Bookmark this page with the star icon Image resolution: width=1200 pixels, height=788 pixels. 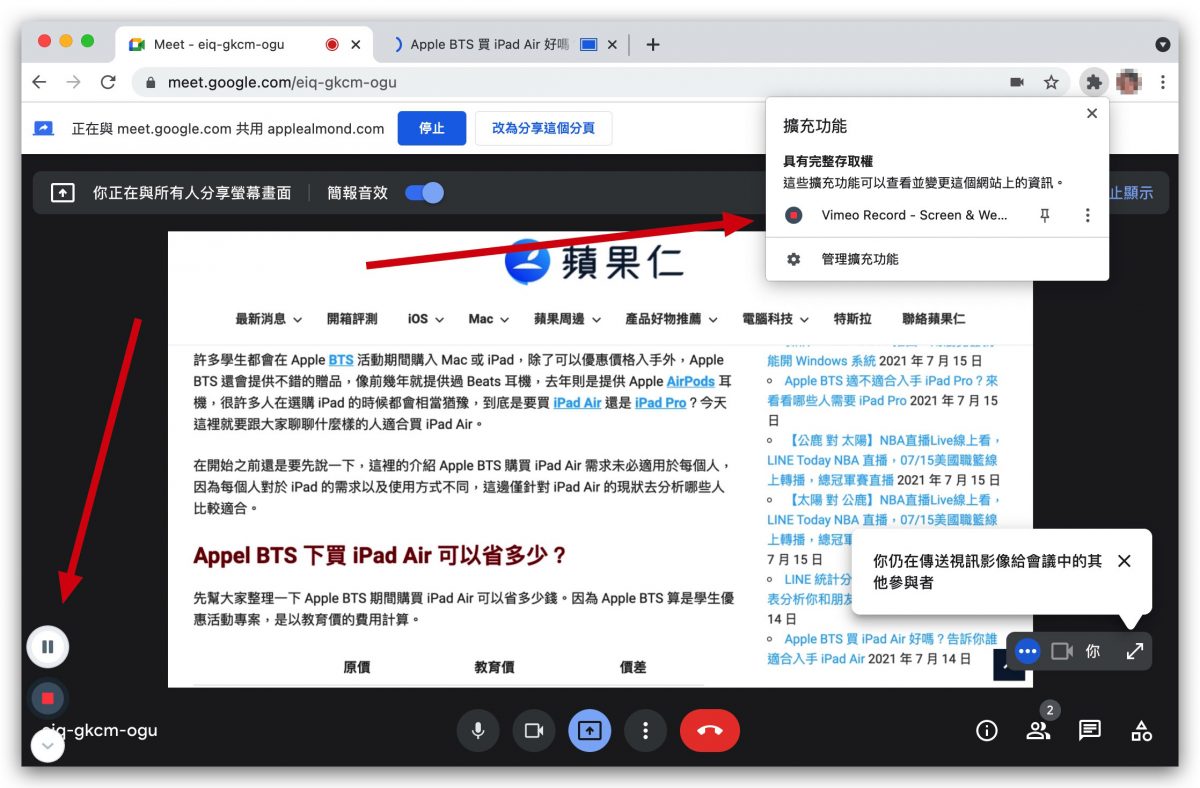pyautogui.click(x=1051, y=82)
